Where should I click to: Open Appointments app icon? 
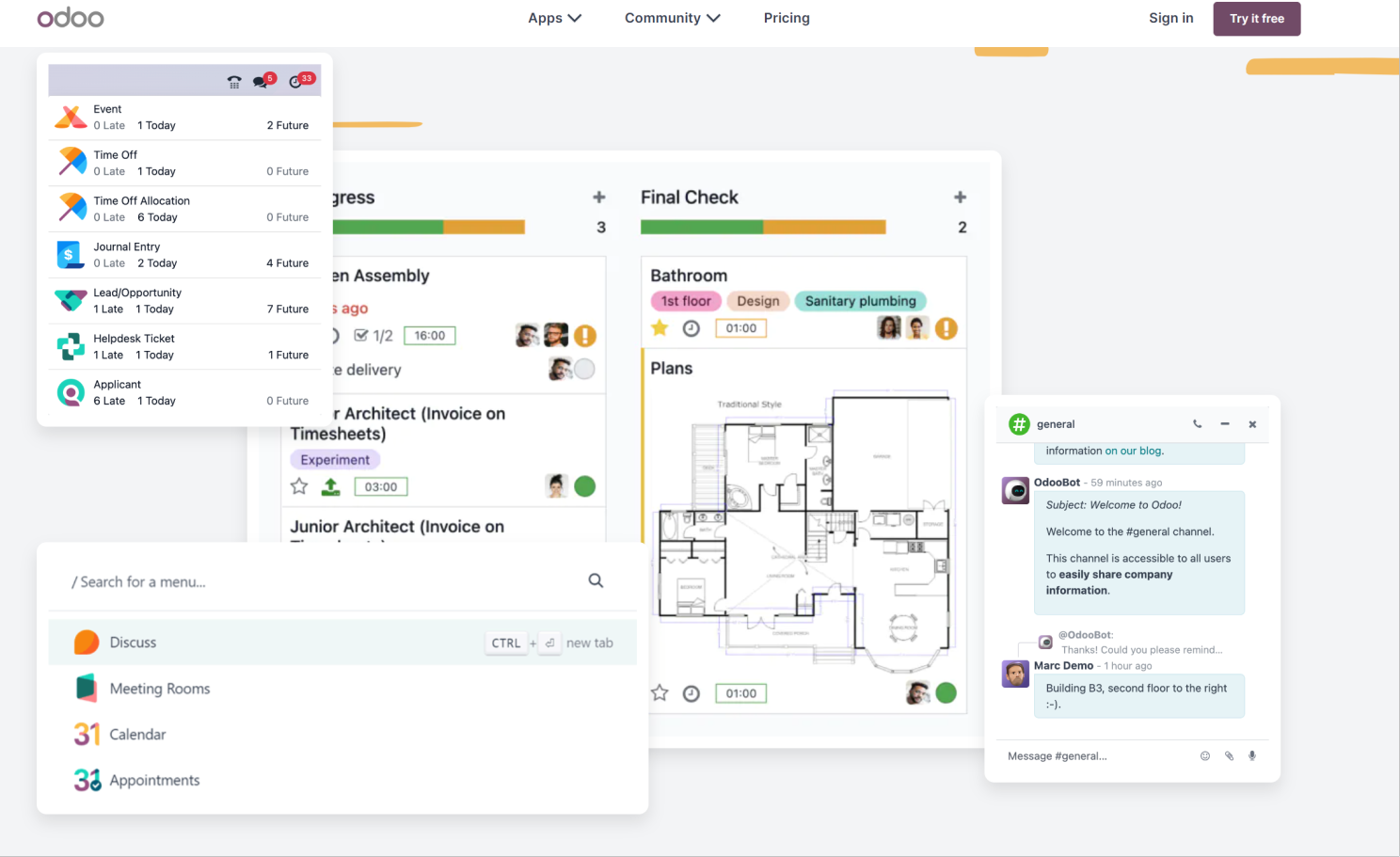(x=87, y=780)
